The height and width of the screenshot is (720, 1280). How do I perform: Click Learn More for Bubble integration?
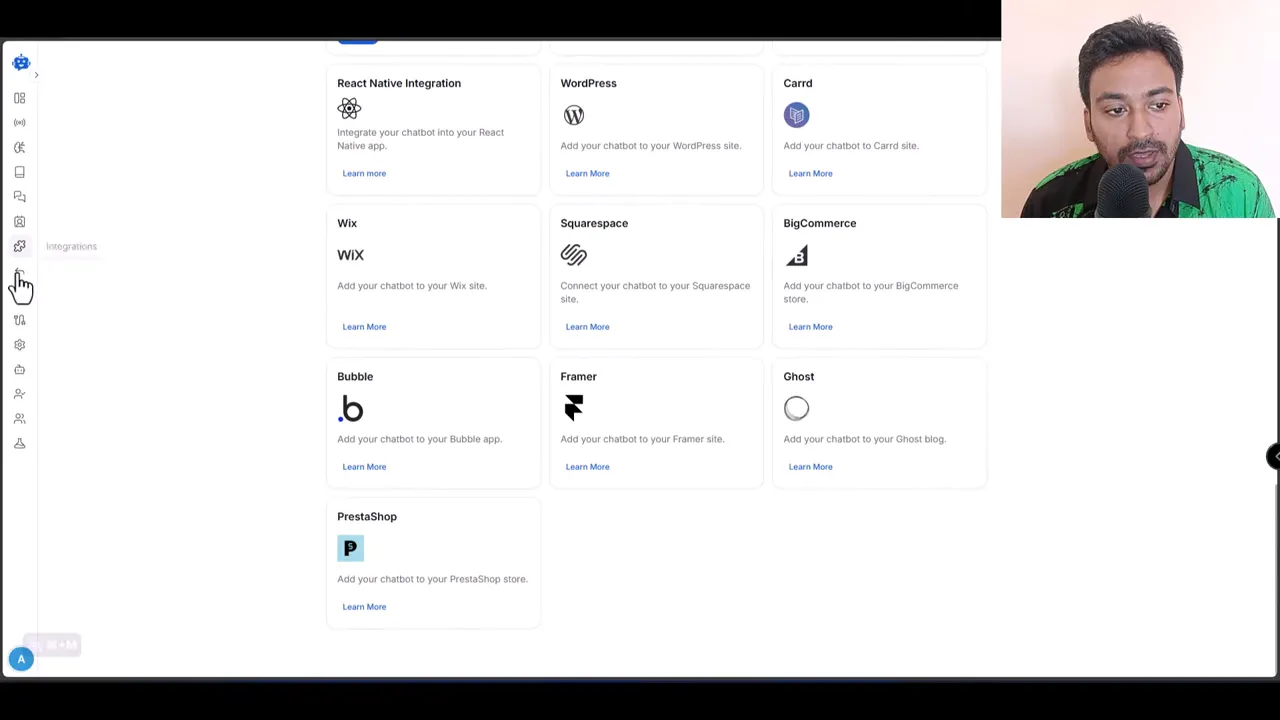364,466
